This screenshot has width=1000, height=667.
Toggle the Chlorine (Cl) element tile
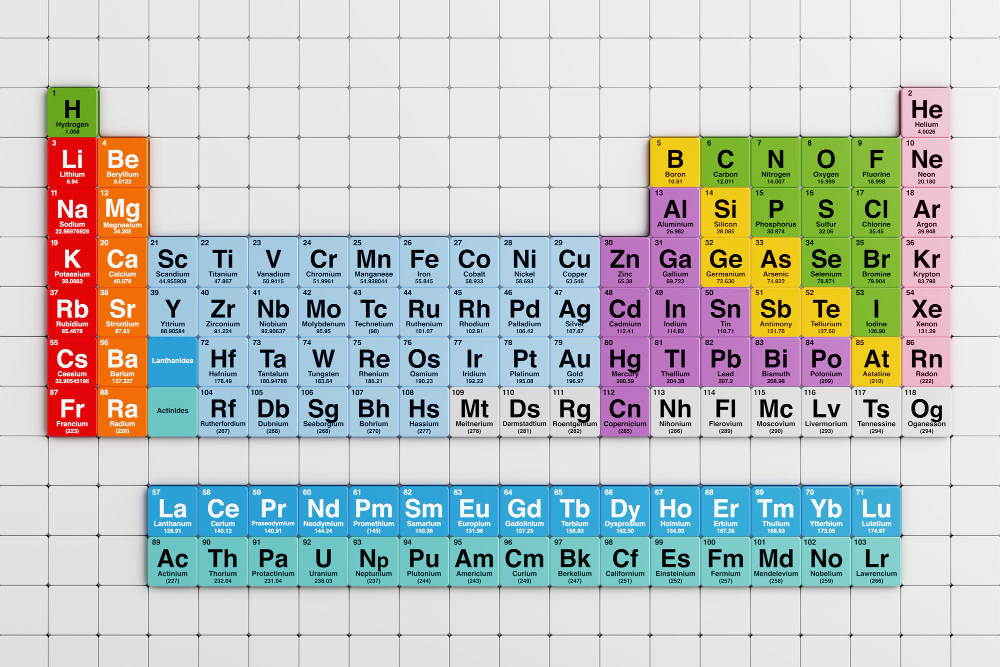tap(877, 211)
